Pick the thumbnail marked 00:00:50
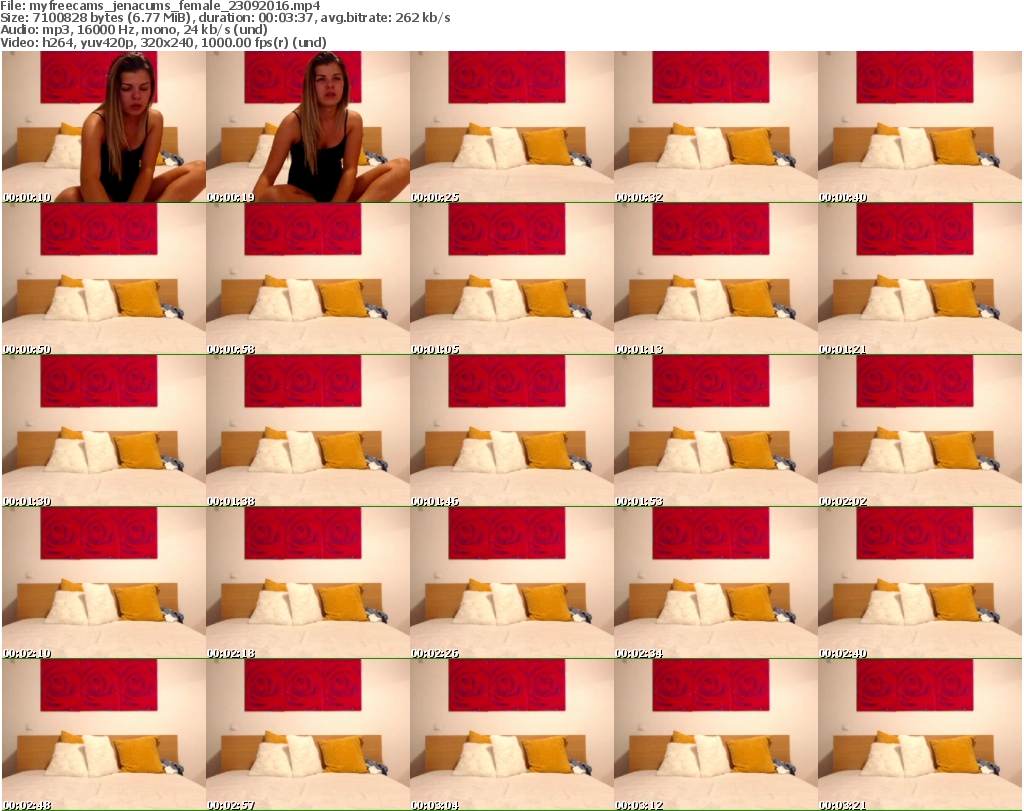Image resolution: width=1024 pixels, height=811 pixels. pyautogui.click(x=104, y=279)
